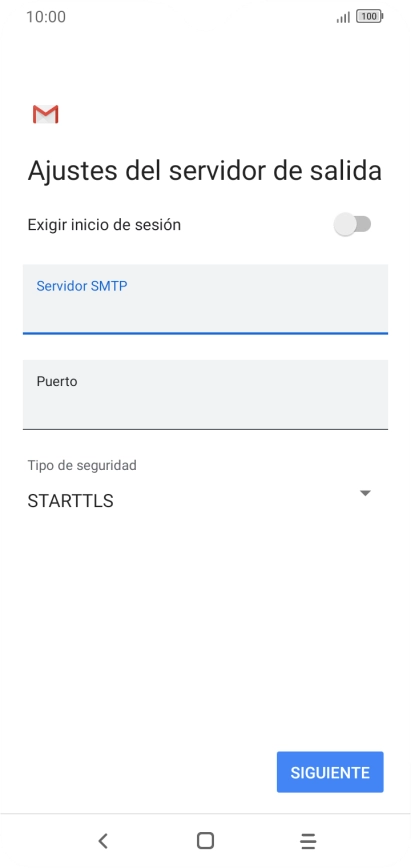The height and width of the screenshot is (868, 411).
Task: Focus the Servidor SMTP text field
Action: (206, 299)
